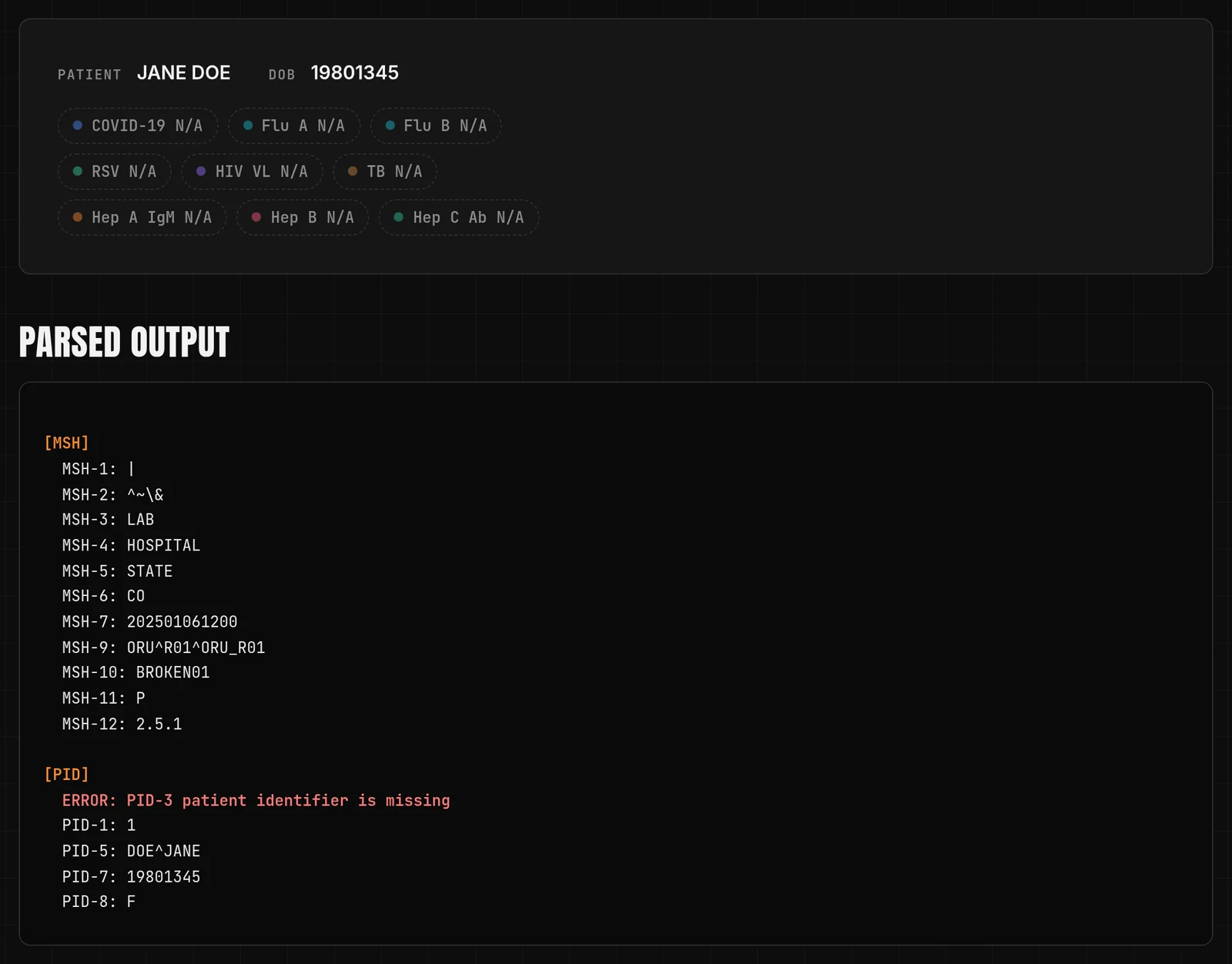The image size is (1232, 964).
Task: Select the Flu B N/A chip
Action: tap(436, 126)
